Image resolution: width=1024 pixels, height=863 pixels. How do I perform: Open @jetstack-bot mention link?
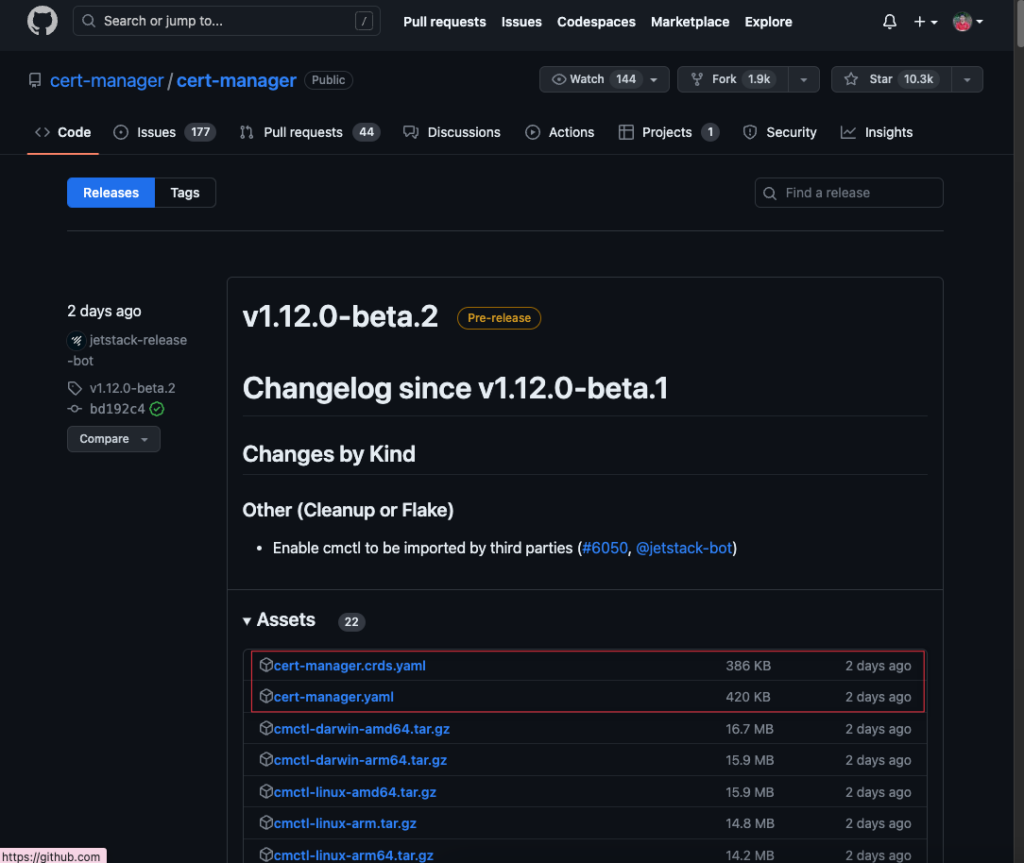[x=684, y=548]
